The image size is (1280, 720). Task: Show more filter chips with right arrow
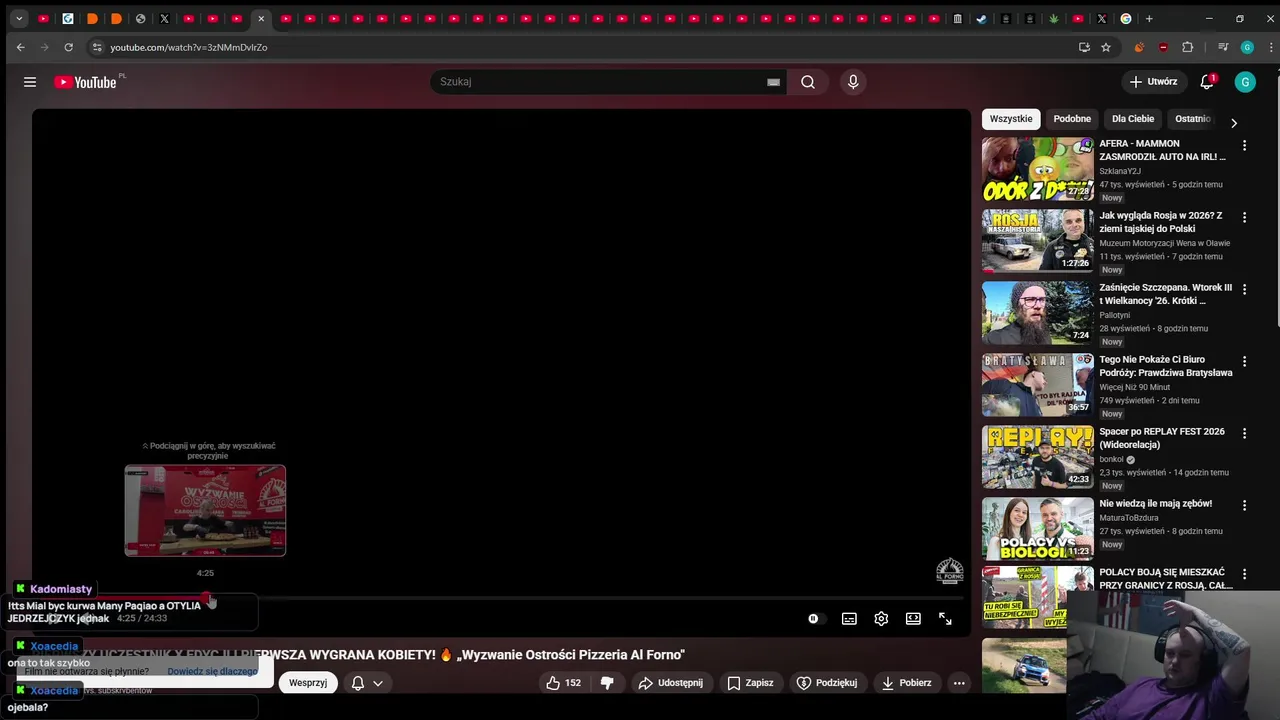(1234, 123)
